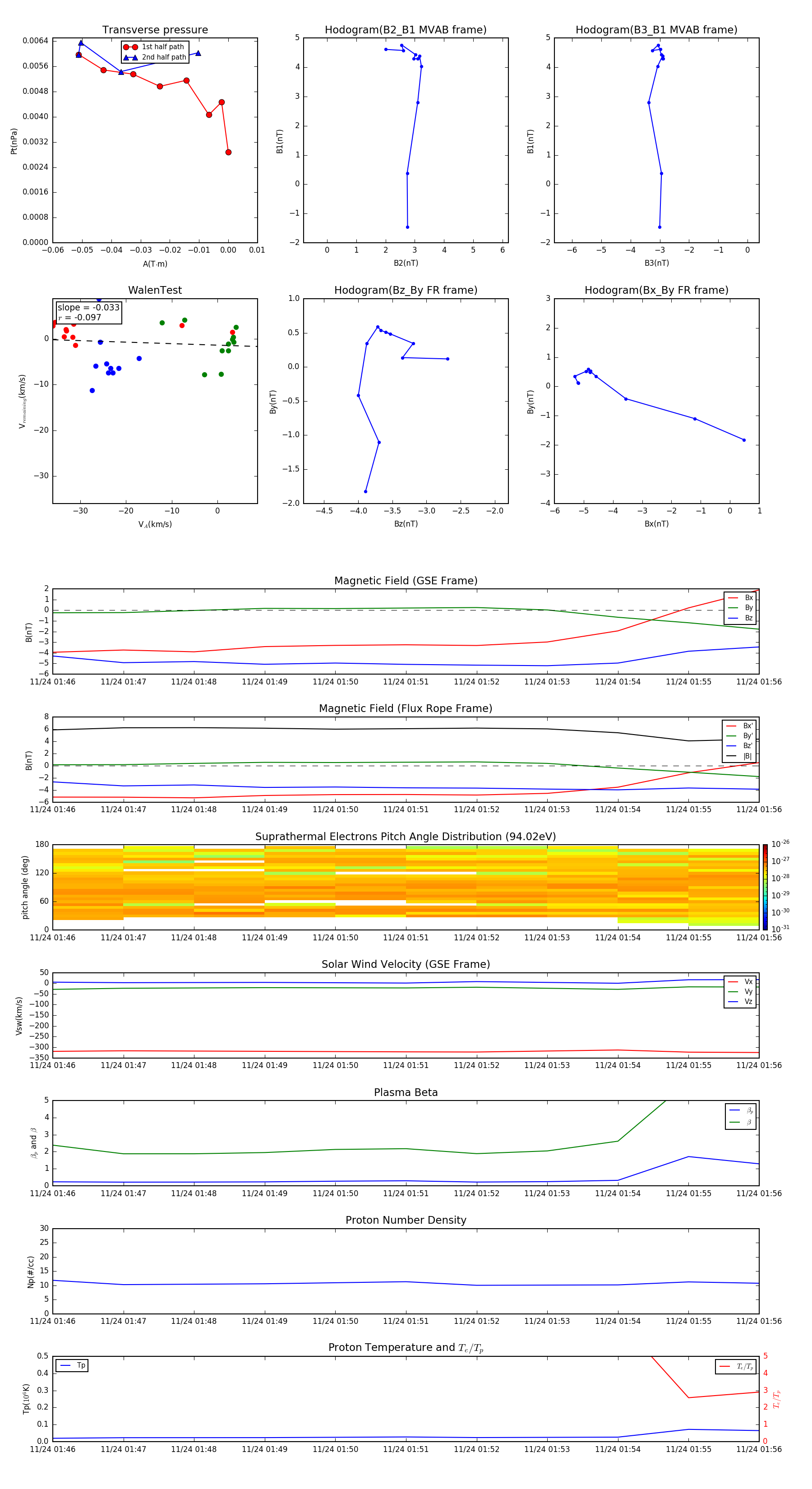Image resolution: width=812 pixels, height=1489 pixels.
Task: Click the 'Vsw(km/s)' axis label
Action: coord(19,1016)
